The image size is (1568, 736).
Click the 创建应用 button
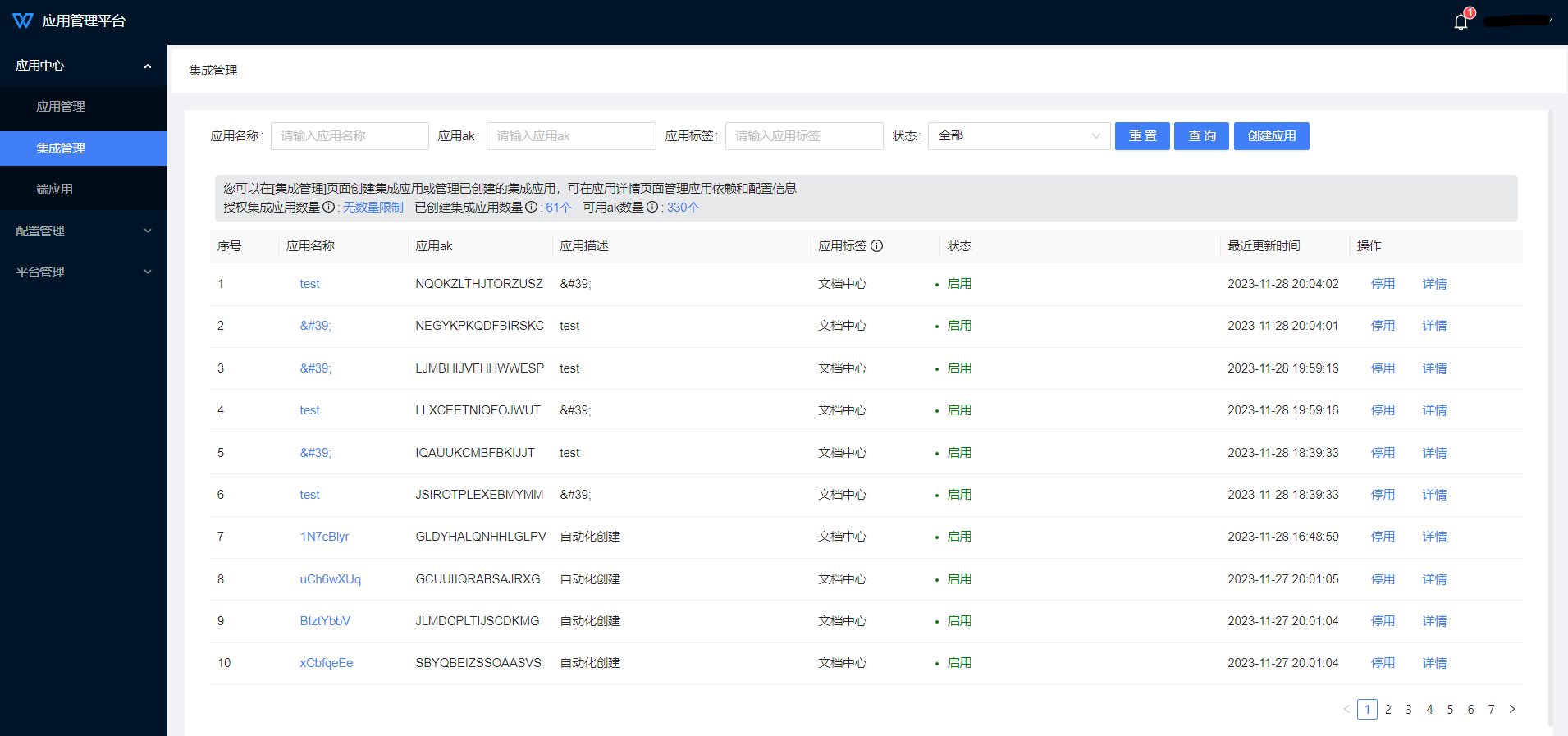1271,136
